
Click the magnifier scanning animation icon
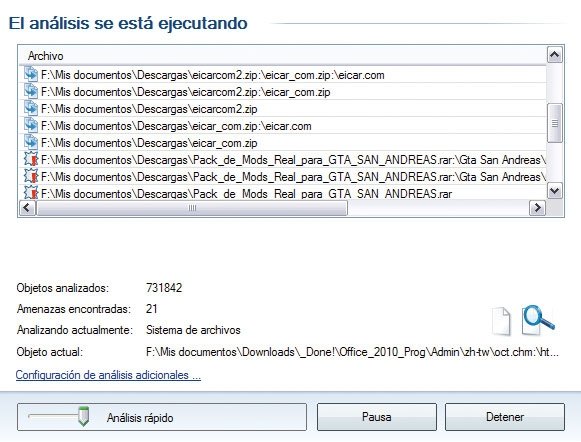[x=538, y=320]
